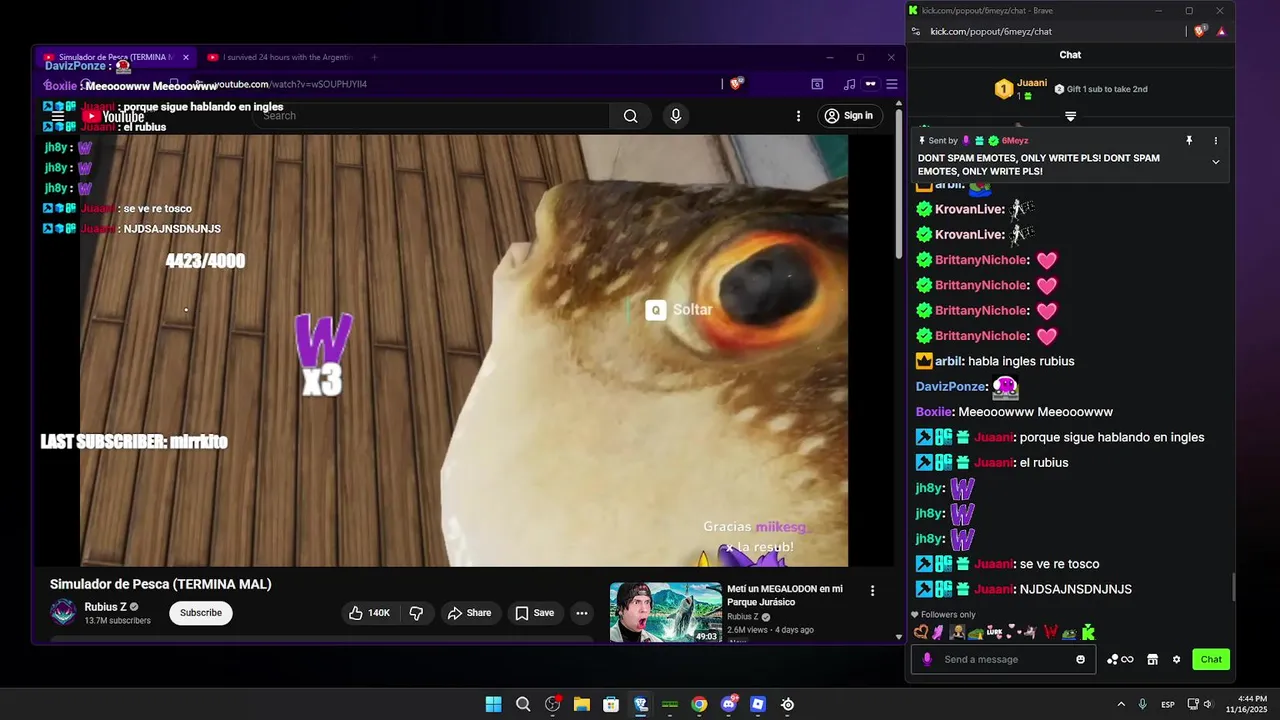Subscribe to Rubius Z
This screenshot has height=720, width=1280.
click(x=201, y=613)
